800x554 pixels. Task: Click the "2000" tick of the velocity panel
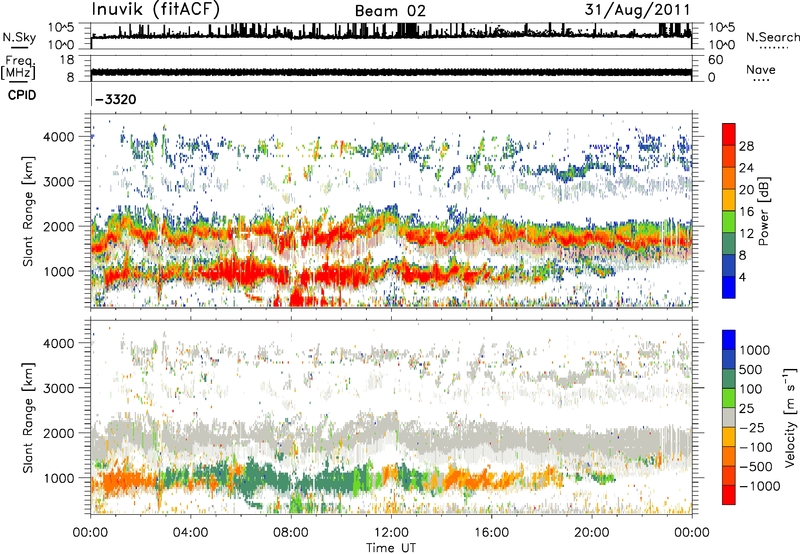click(x=59, y=433)
